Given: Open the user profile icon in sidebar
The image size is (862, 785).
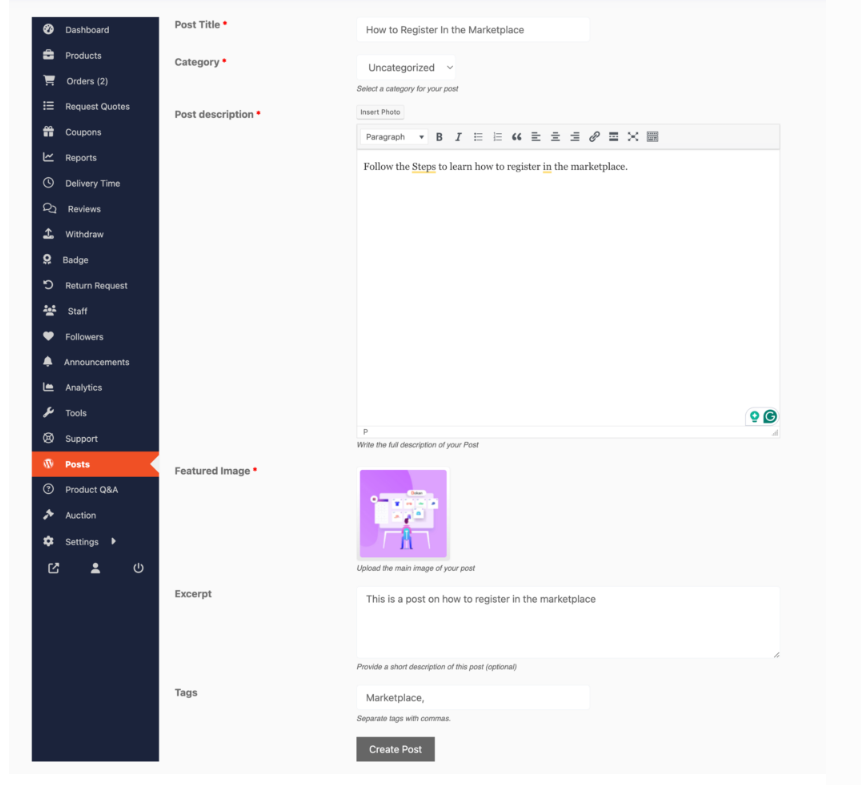Looking at the screenshot, I should click(x=95, y=568).
